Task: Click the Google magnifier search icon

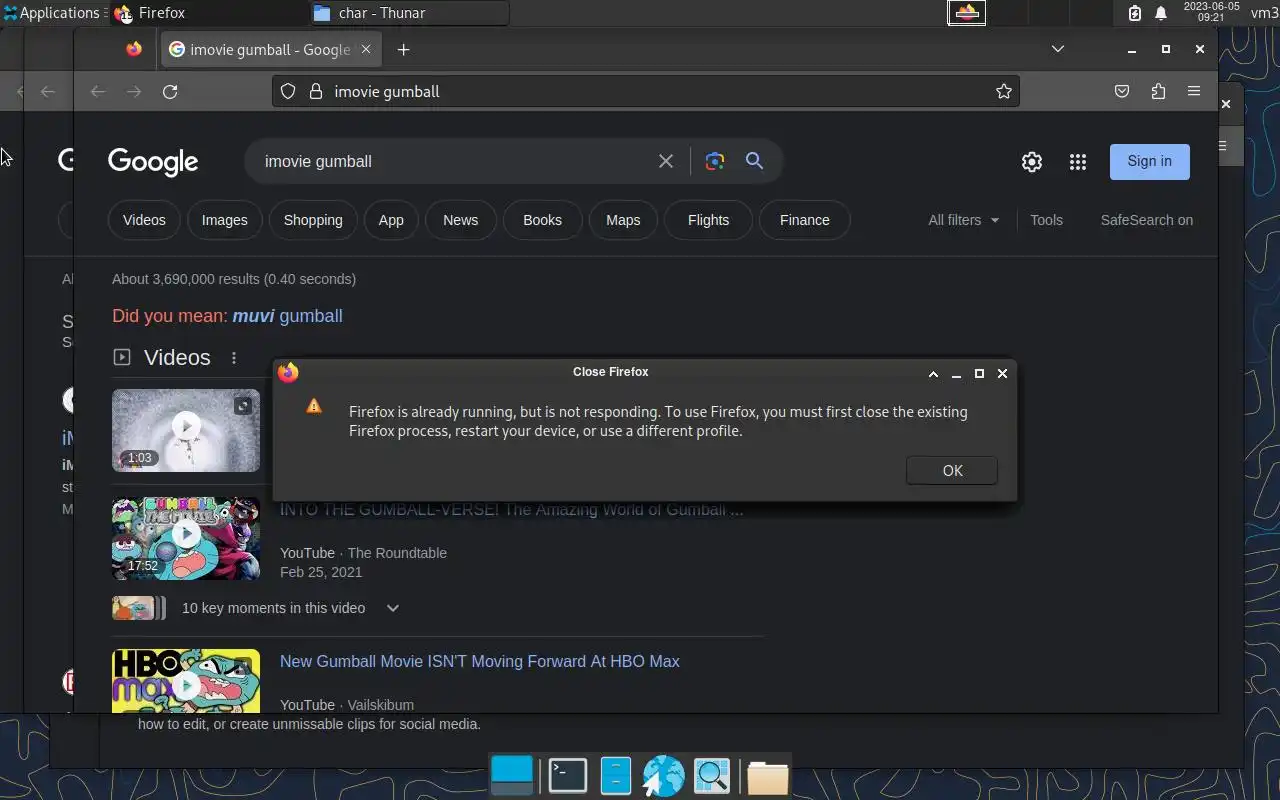Action: coord(755,161)
